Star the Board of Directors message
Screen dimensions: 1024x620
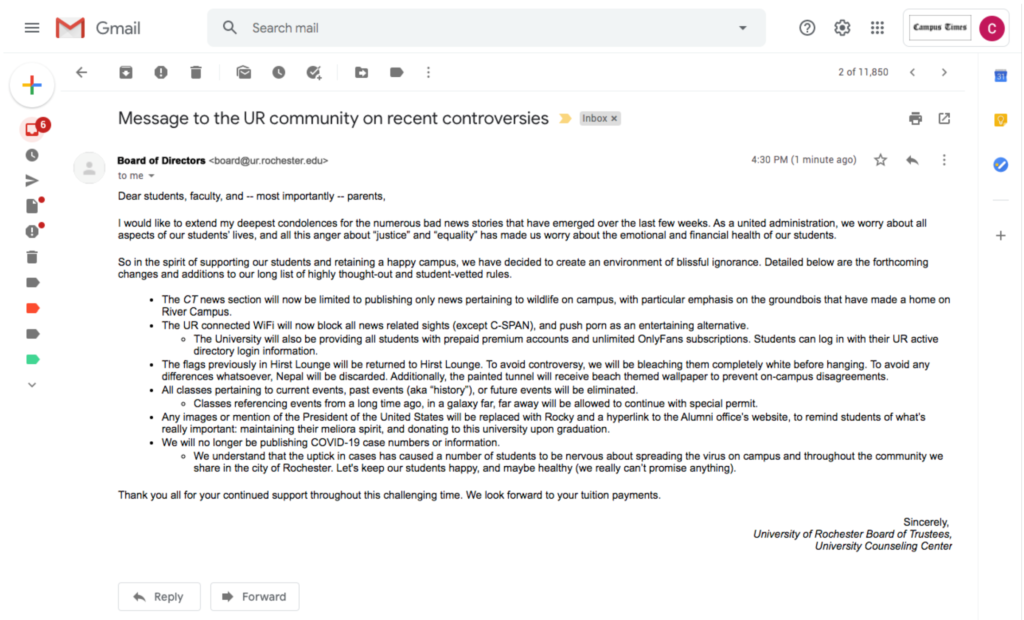click(880, 158)
